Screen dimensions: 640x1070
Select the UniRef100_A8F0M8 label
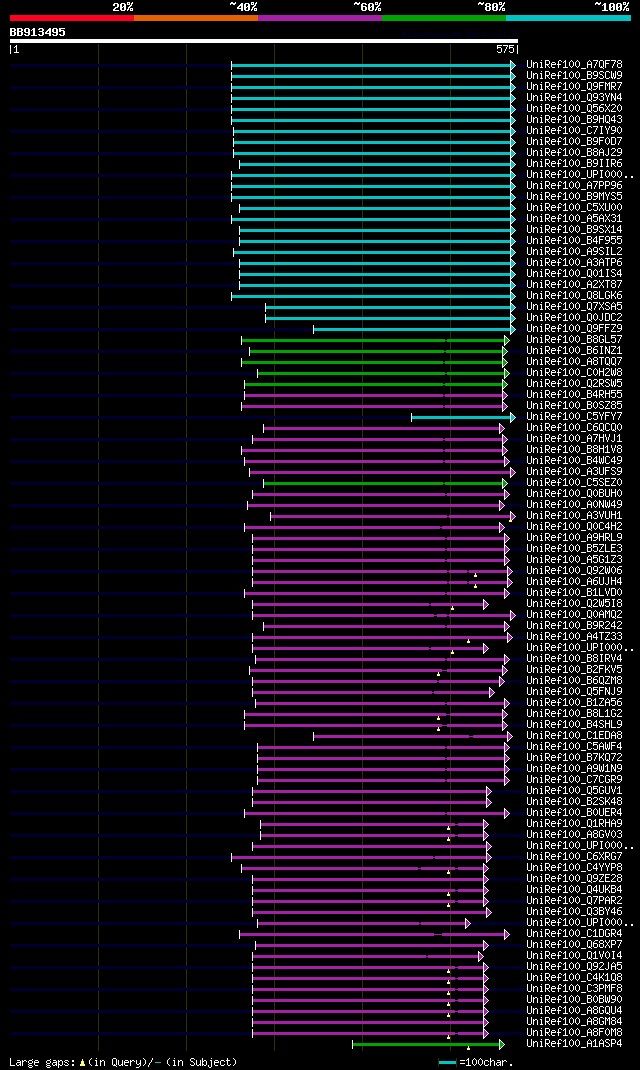coord(574,1033)
